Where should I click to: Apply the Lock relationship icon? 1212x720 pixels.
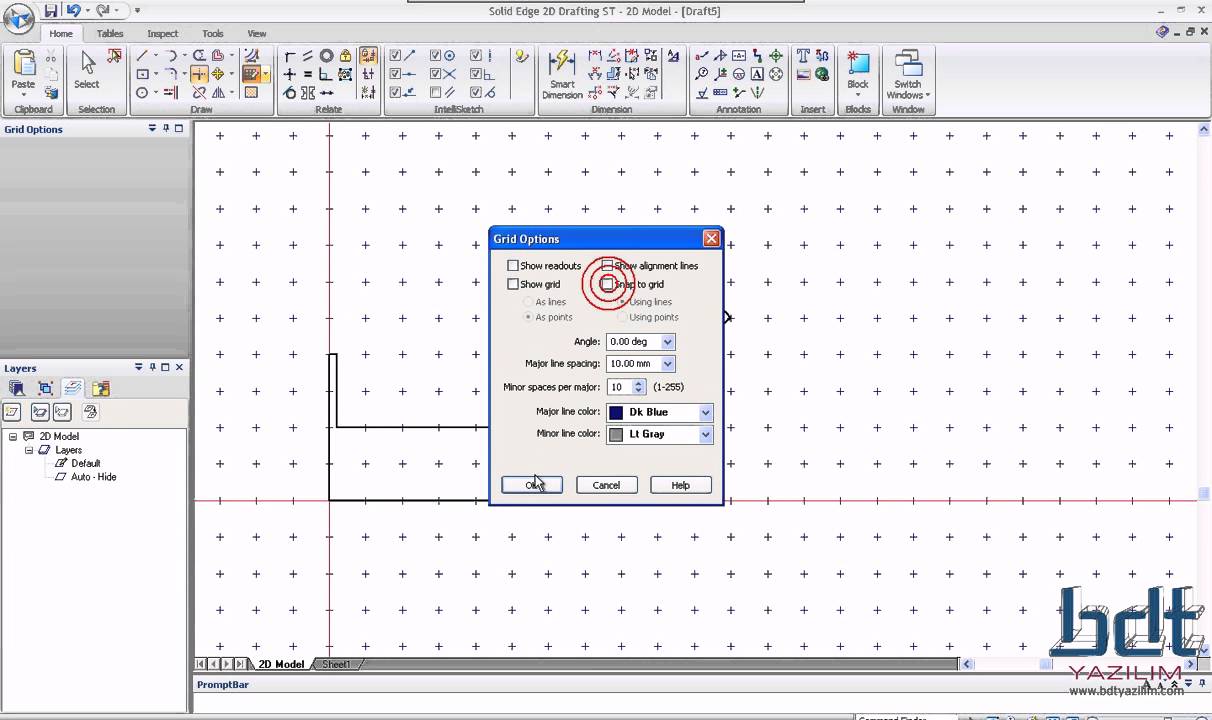pos(346,56)
